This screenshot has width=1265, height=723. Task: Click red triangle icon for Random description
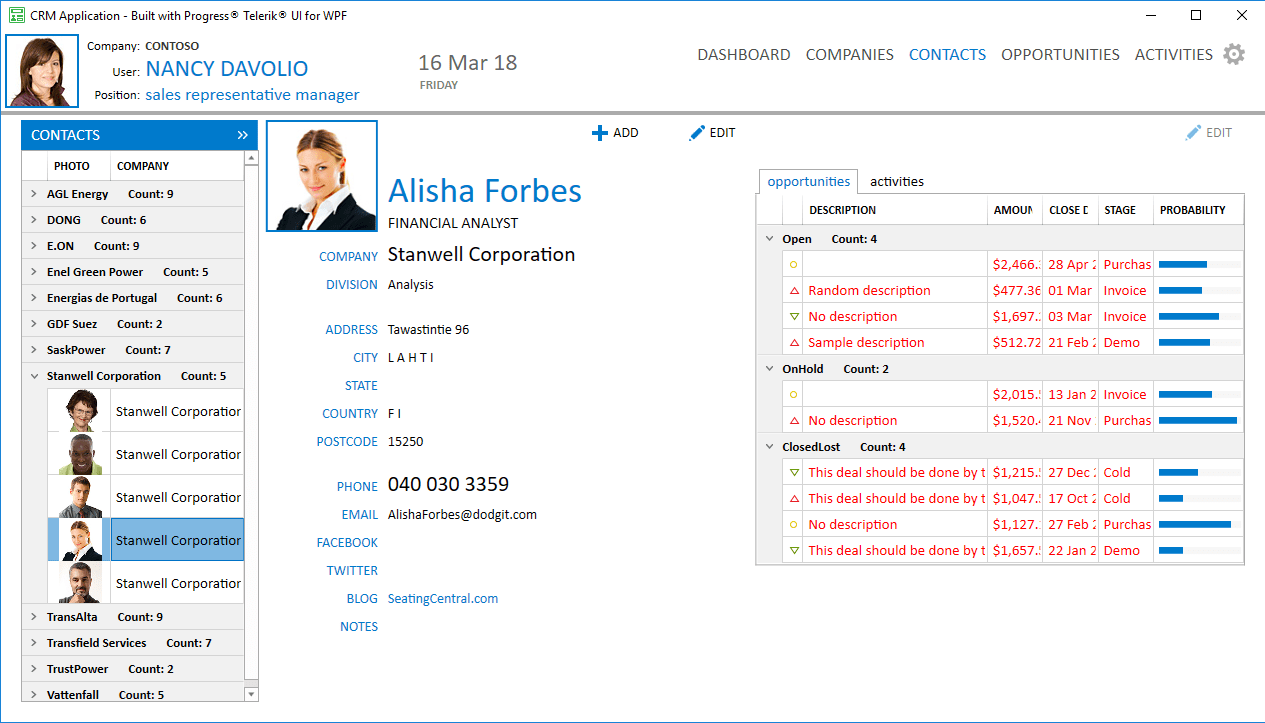coord(794,291)
